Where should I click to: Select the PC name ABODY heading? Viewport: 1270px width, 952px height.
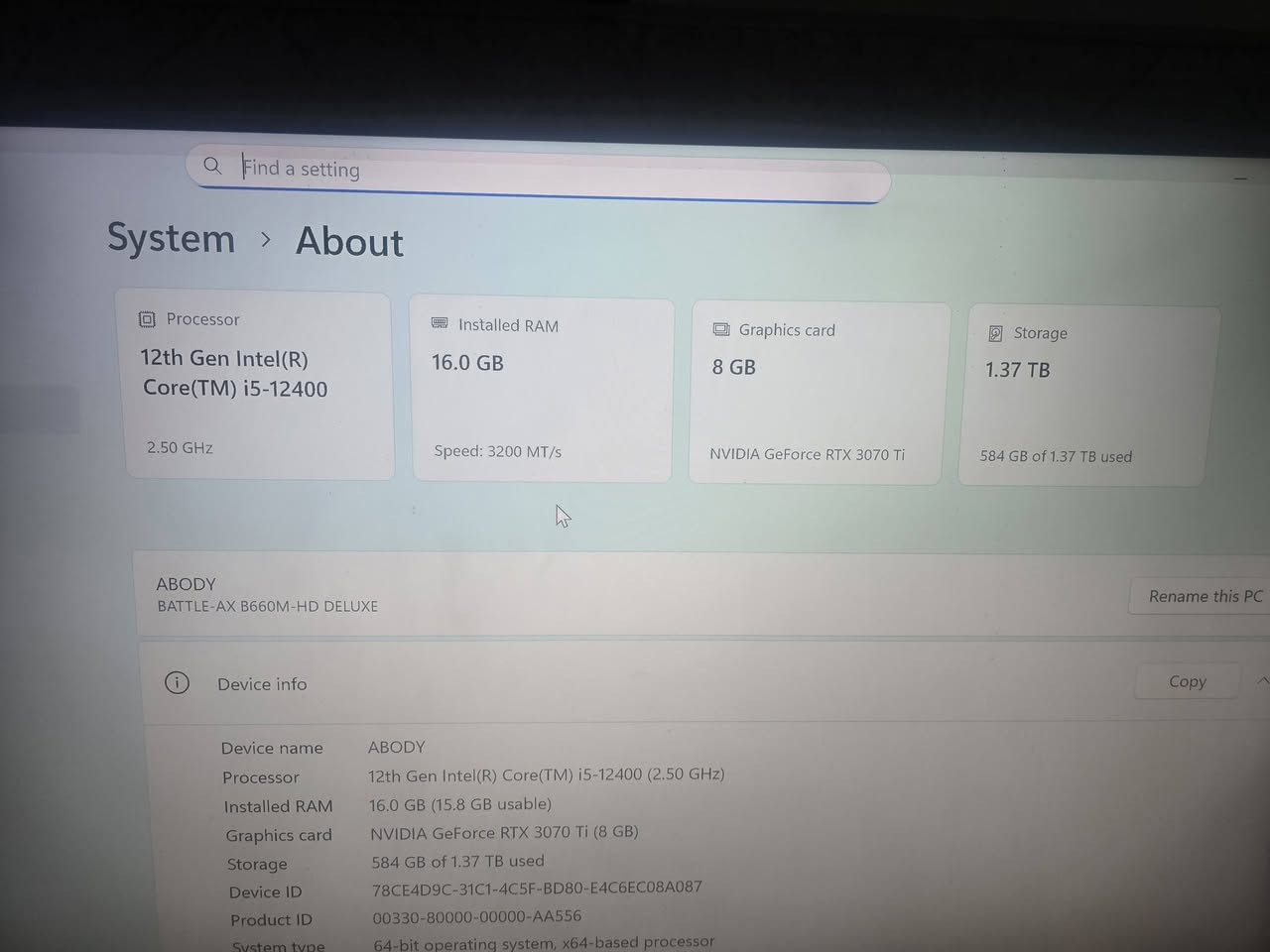tap(186, 584)
